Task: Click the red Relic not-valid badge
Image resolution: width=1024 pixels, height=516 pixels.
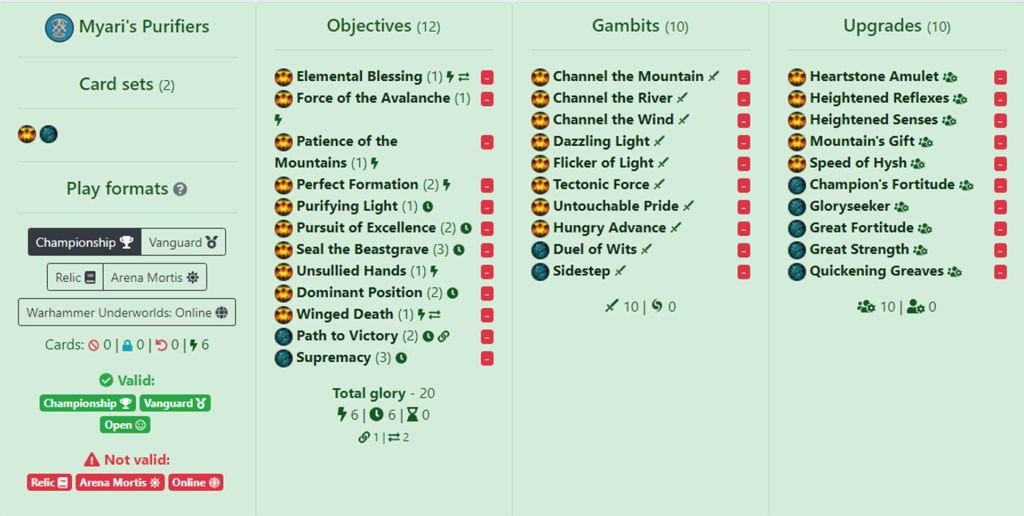Action: [49, 482]
